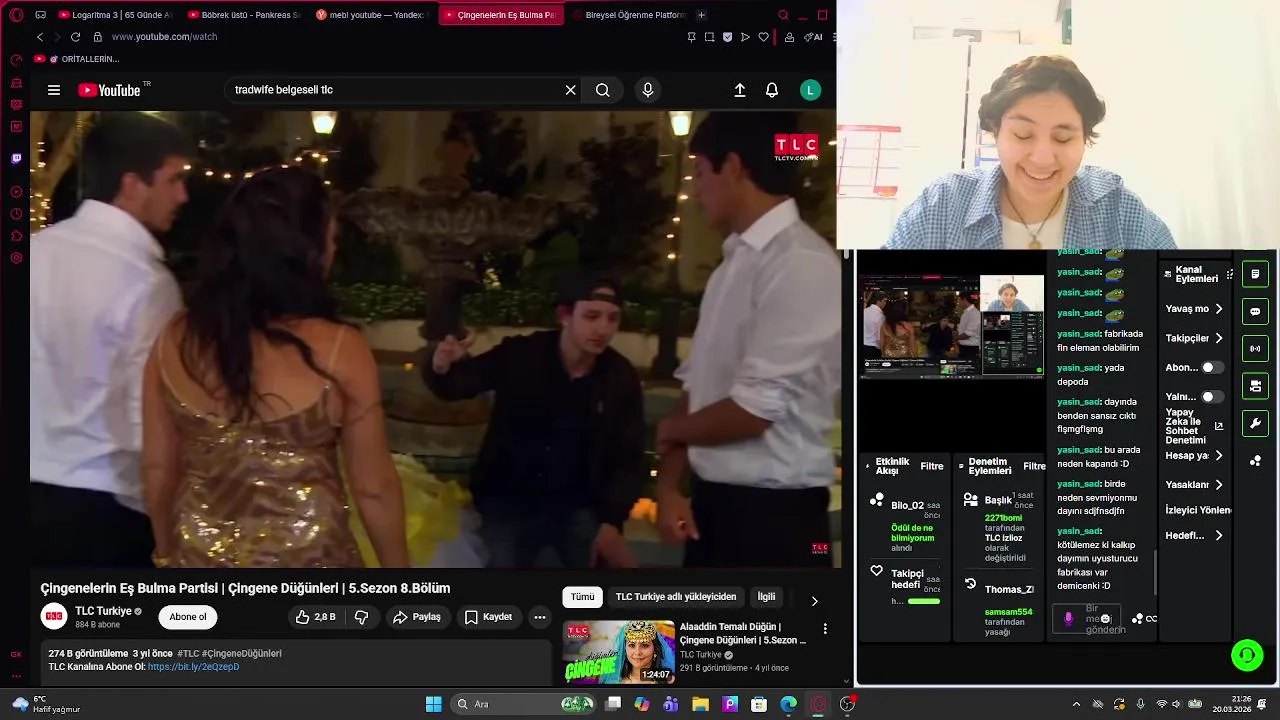Open Microsoft Edge from the taskbar
1280x720 pixels.
pyautogui.click(x=788, y=704)
